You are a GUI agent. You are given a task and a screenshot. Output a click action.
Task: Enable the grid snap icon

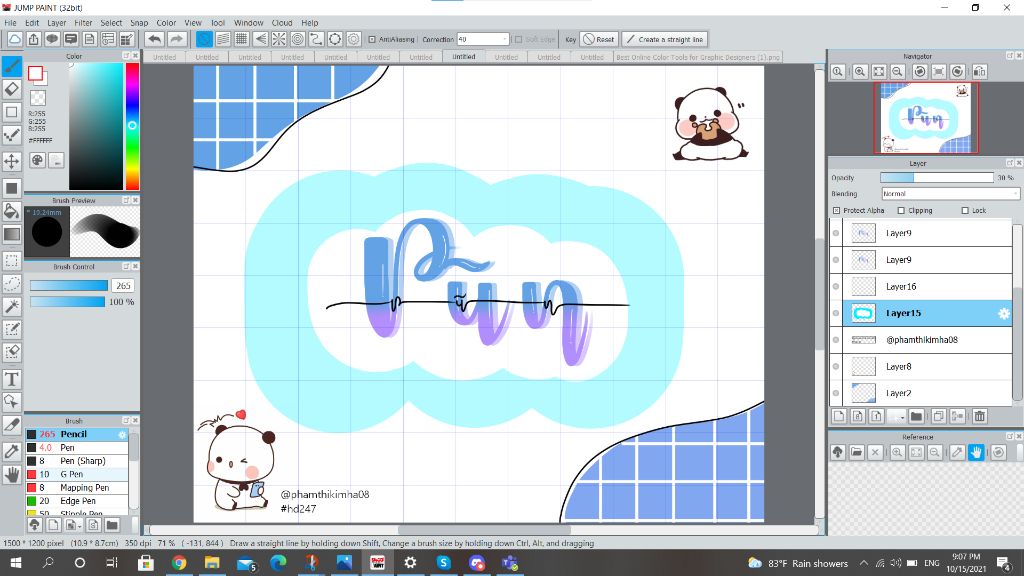[x=242, y=39]
